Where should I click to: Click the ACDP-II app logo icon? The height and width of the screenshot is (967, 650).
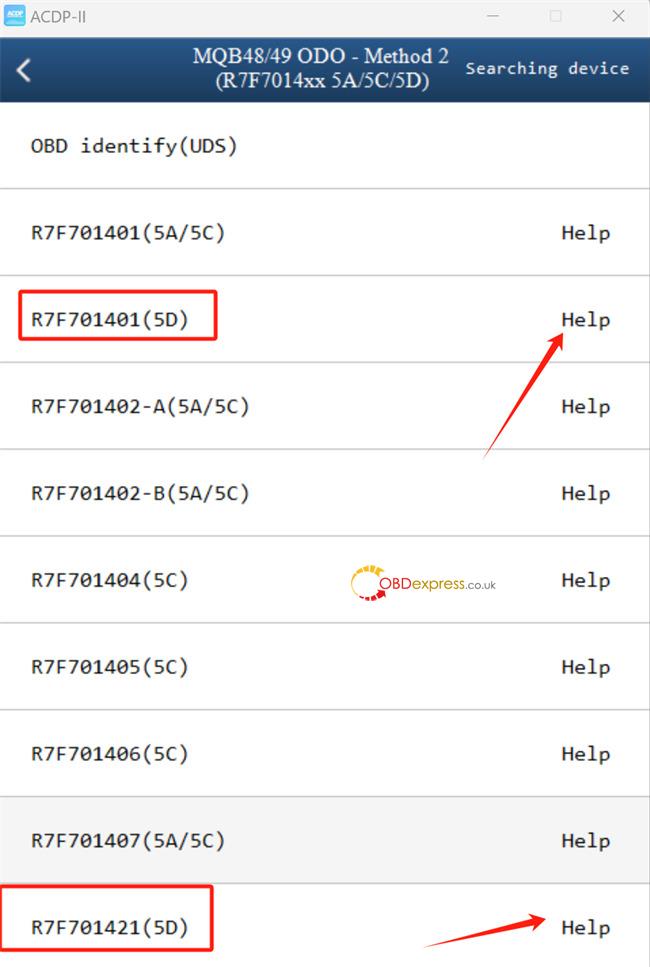15,15
